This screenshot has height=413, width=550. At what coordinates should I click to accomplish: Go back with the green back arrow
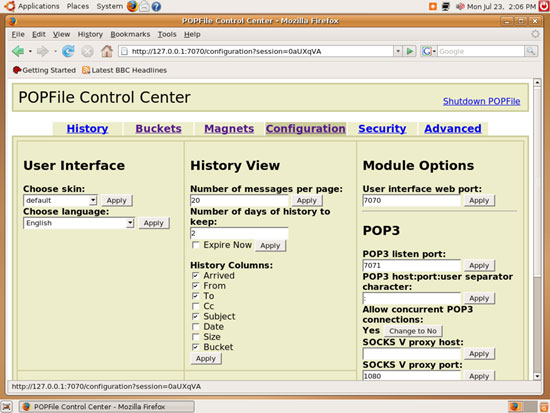pyautogui.click(x=18, y=52)
